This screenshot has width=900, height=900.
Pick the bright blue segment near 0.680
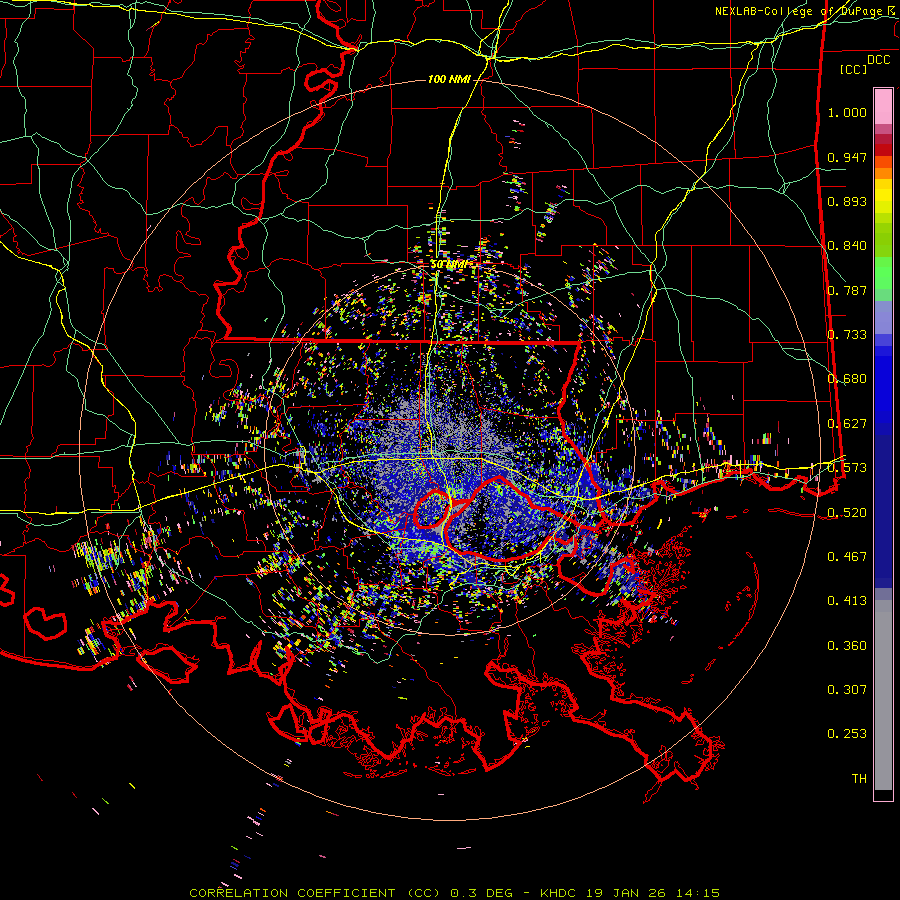click(883, 385)
